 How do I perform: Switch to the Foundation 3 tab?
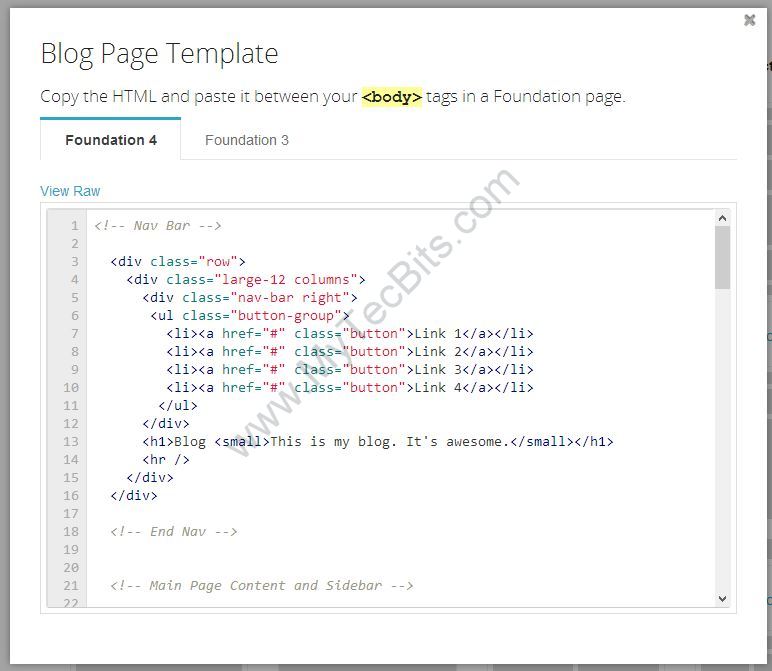[x=247, y=140]
